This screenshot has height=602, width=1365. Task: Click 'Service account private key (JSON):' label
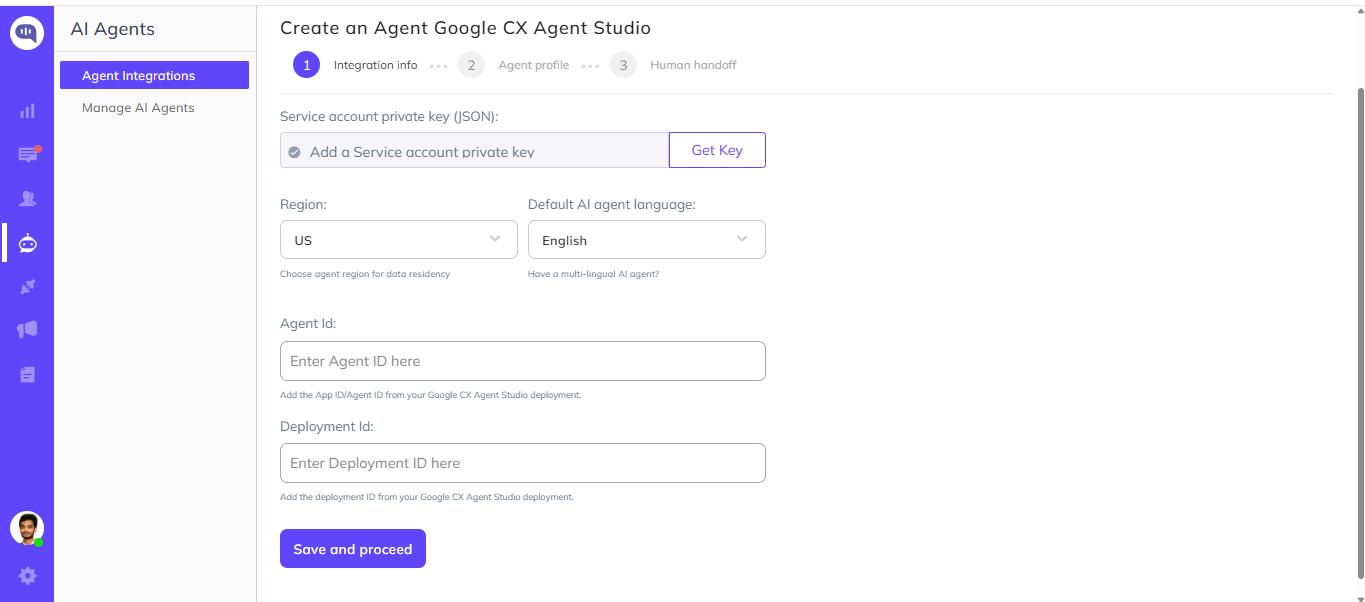389,117
